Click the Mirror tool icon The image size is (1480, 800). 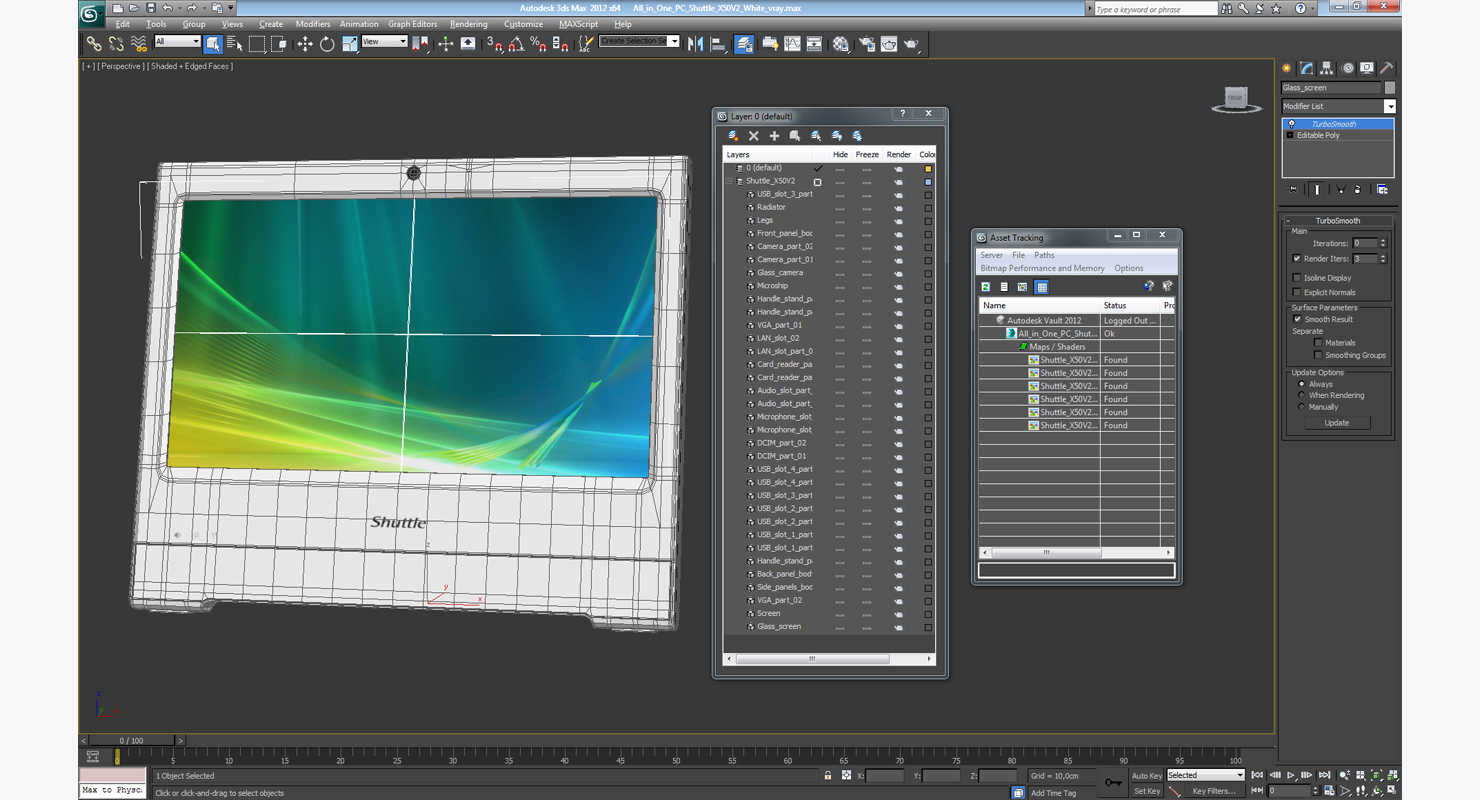pos(695,44)
